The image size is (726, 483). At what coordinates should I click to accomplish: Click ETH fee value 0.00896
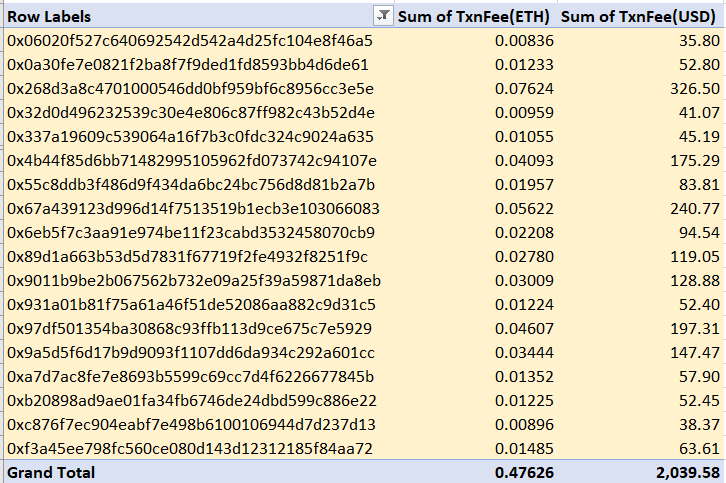pos(524,425)
